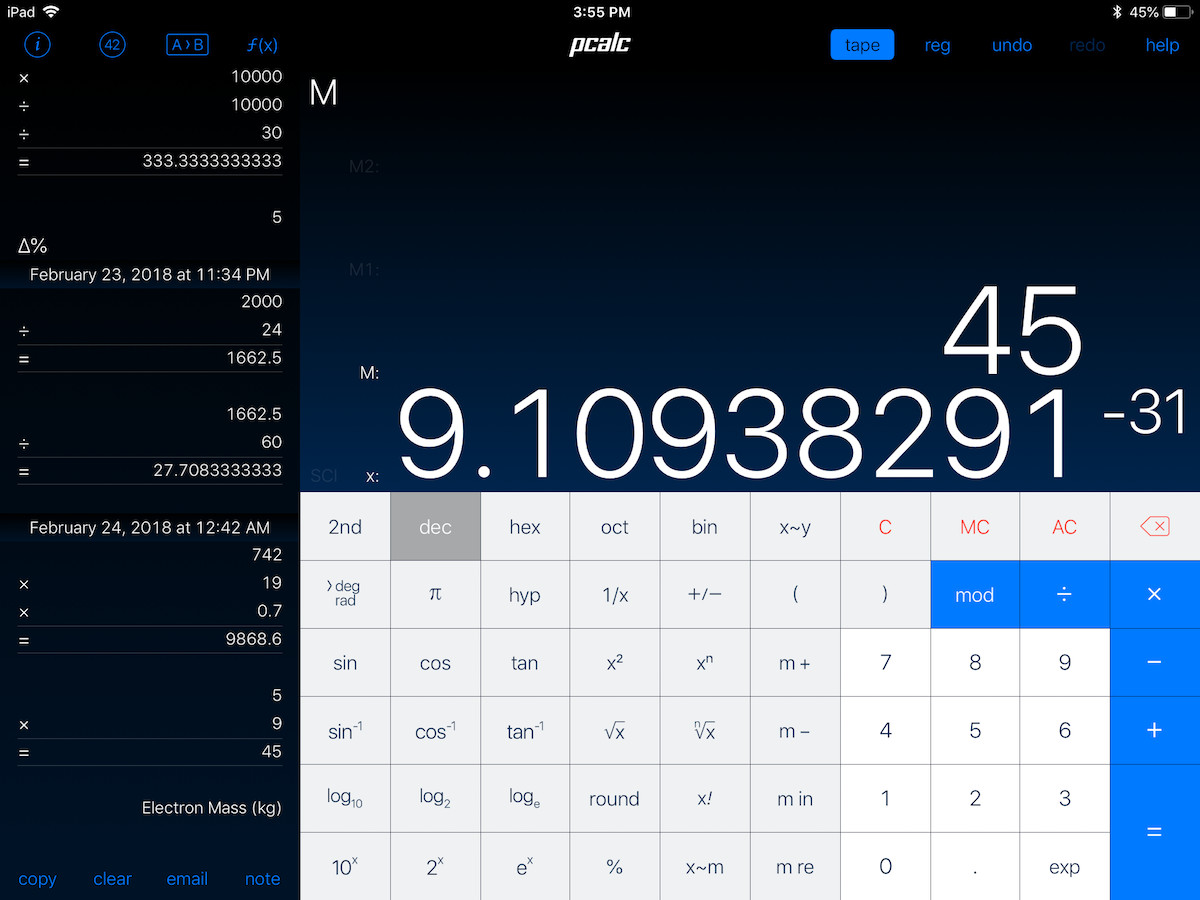Switch display to binary mode
Screen dimensions: 1200x900
click(x=705, y=526)
